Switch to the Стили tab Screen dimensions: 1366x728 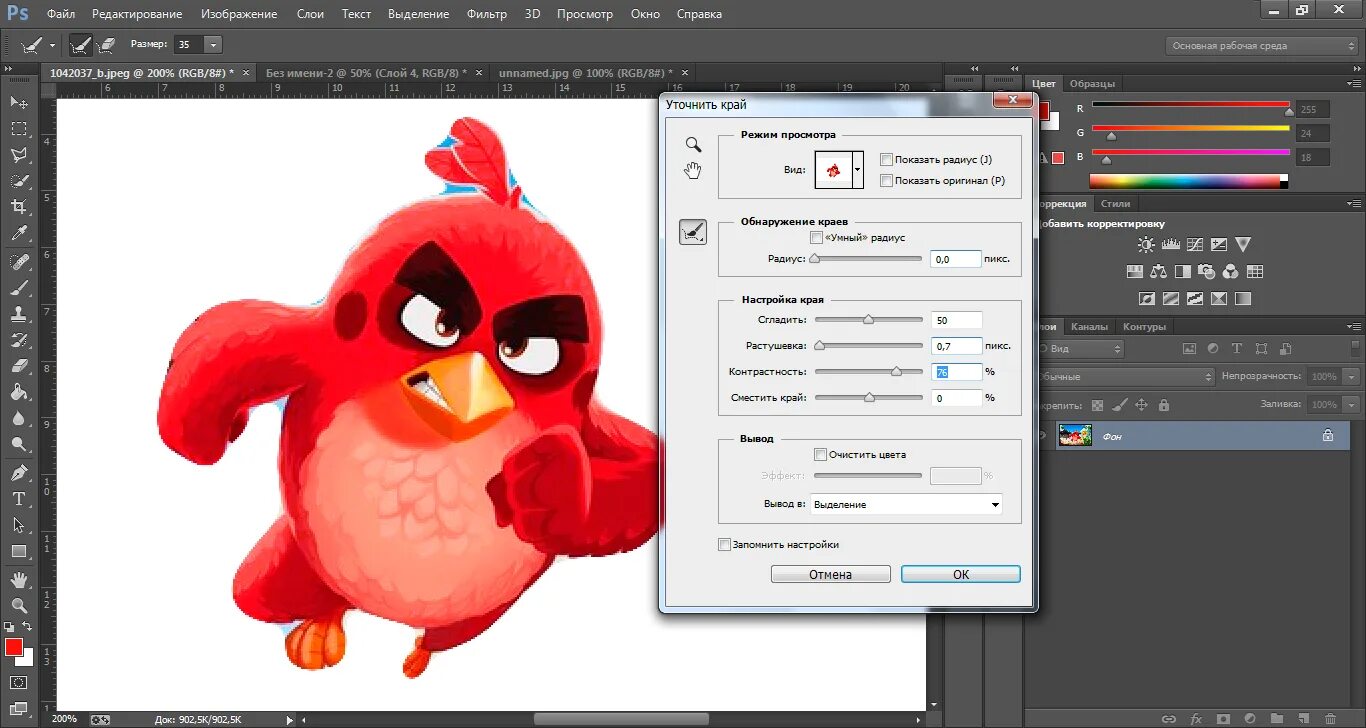coord(1116,204)
